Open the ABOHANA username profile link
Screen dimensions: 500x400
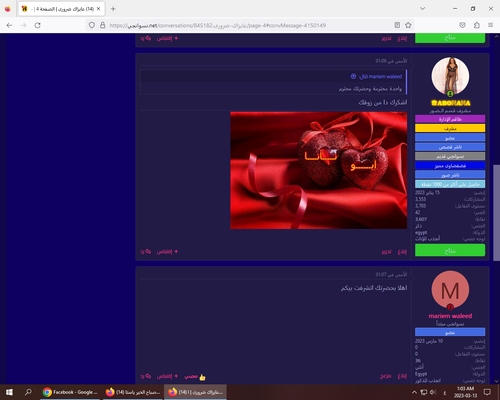[451, 103]
